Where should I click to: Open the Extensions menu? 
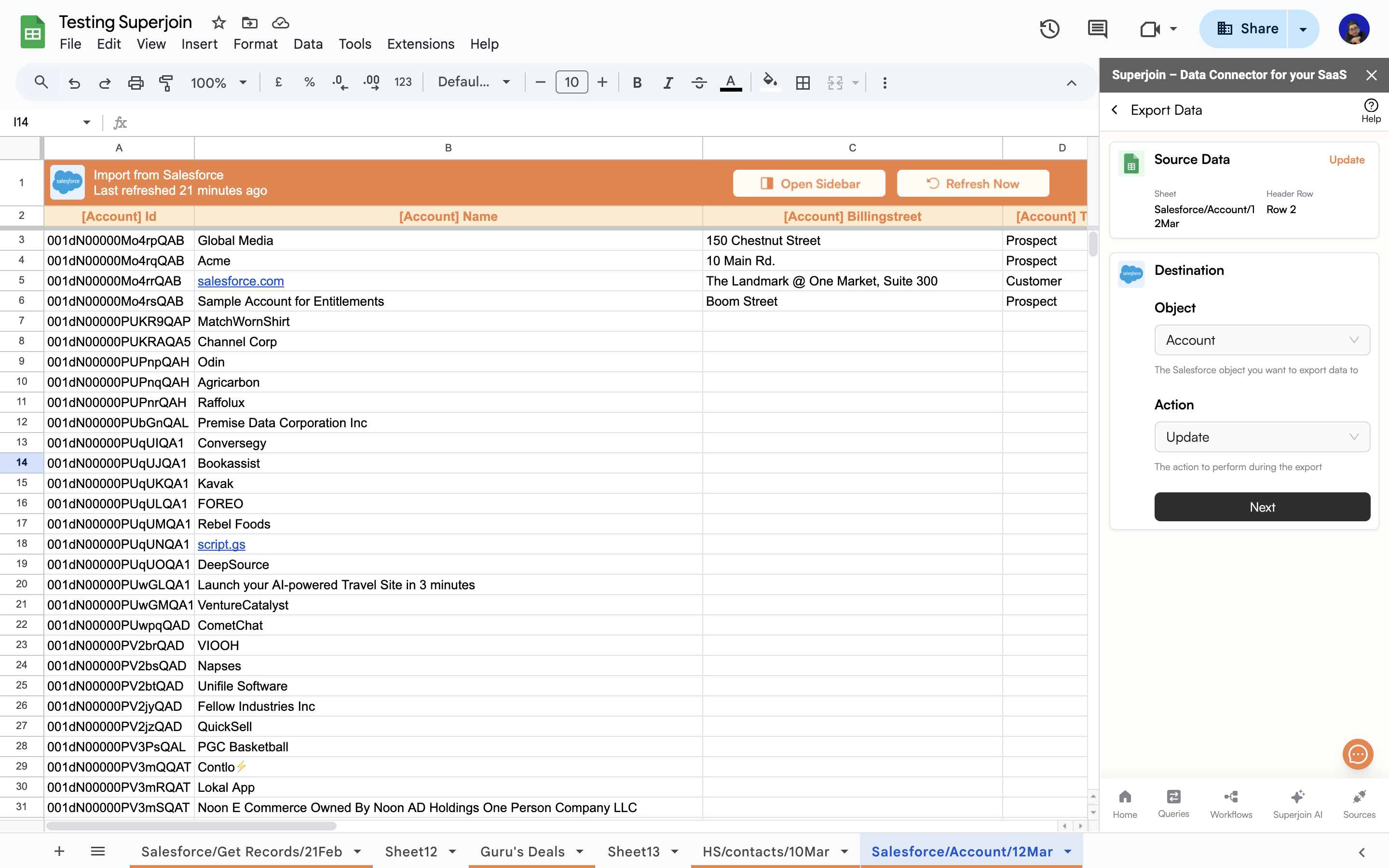click(x=420, y=43)
